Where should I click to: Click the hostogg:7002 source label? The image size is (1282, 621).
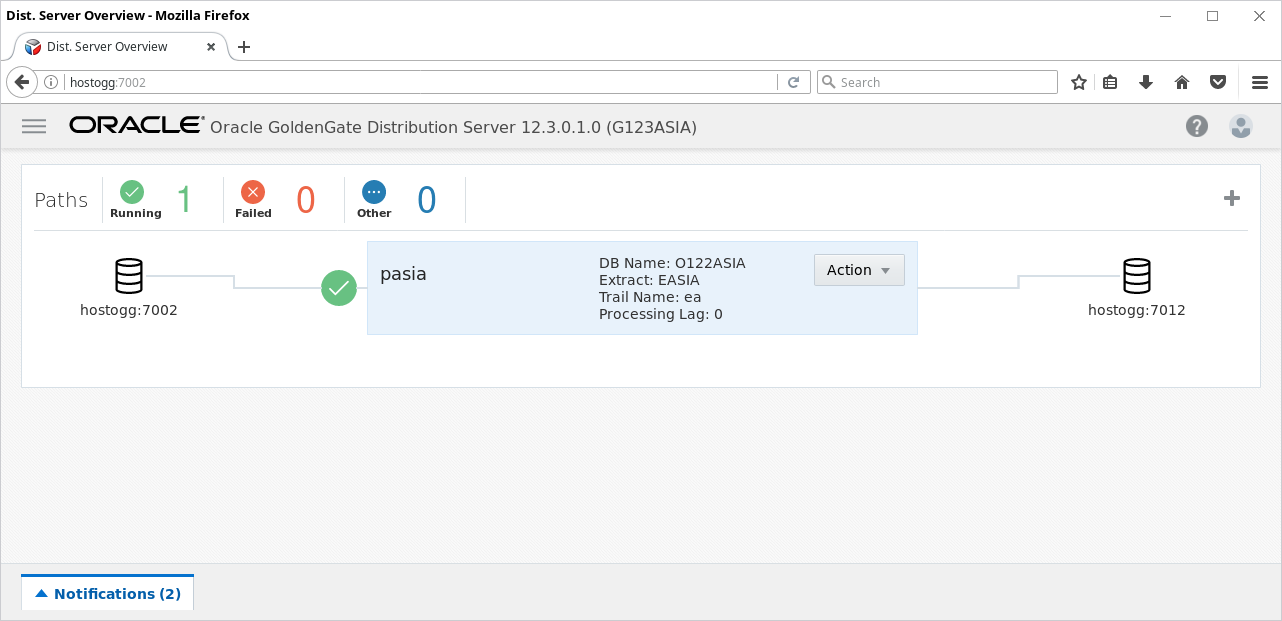click(129, 310)
